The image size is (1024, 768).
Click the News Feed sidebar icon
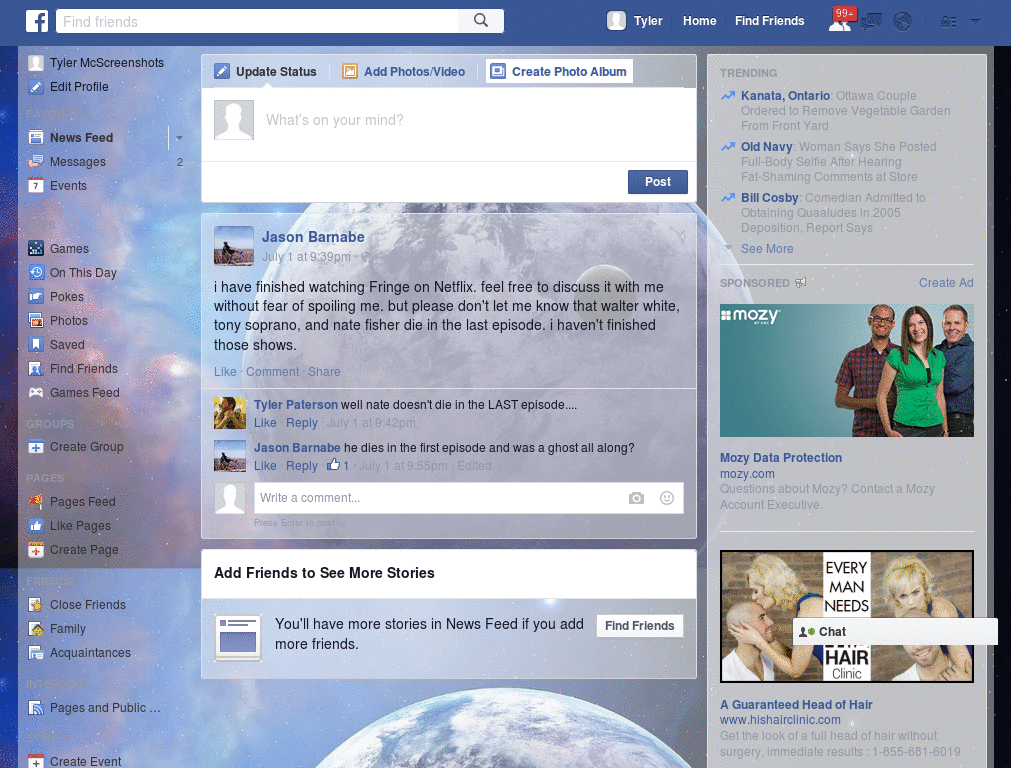click(x=36, y=138)
